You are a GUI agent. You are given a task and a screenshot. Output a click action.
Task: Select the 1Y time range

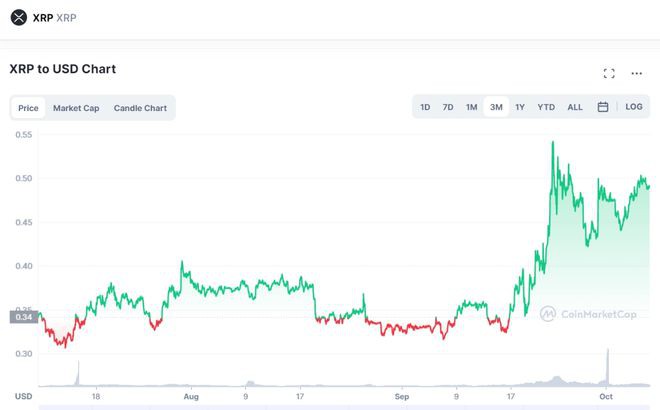[520, 107]
